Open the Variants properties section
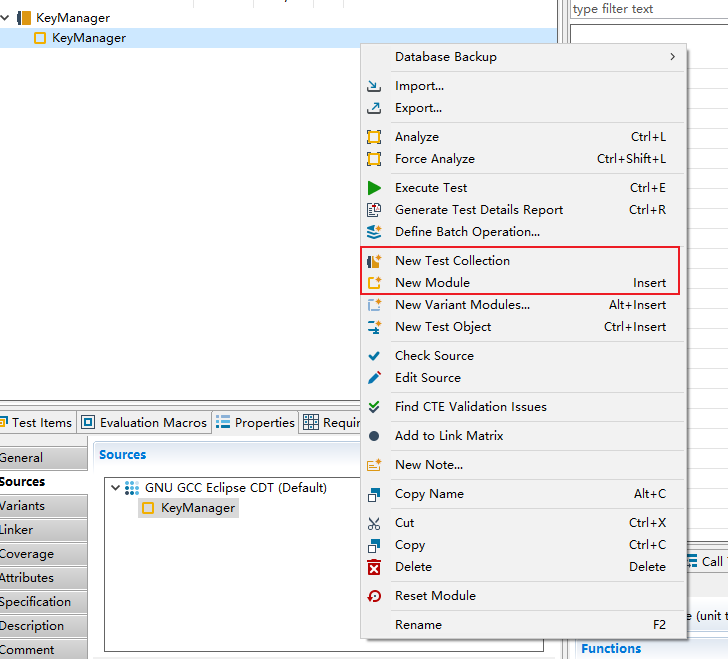This screenshot has width=728, height=659. [x=44, y=506]
